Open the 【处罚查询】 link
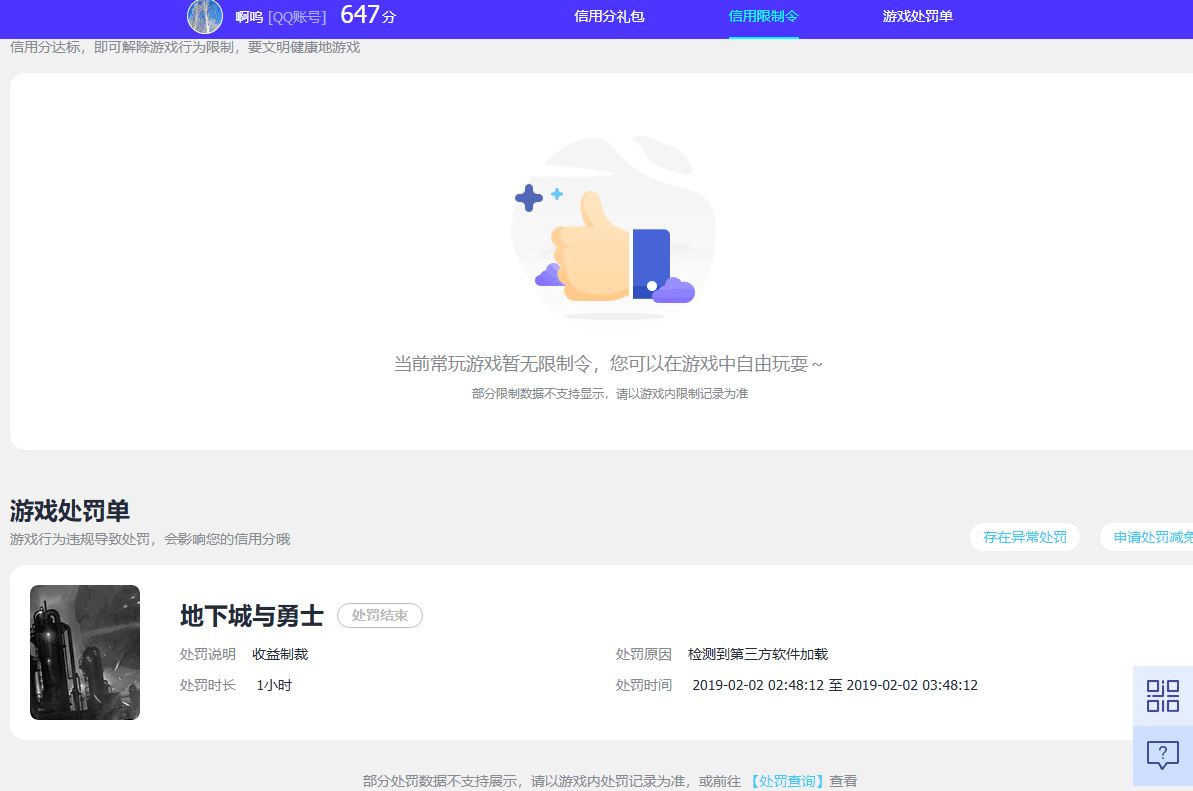The width and height of the screenshot is (1193, 791). point(787,781)
